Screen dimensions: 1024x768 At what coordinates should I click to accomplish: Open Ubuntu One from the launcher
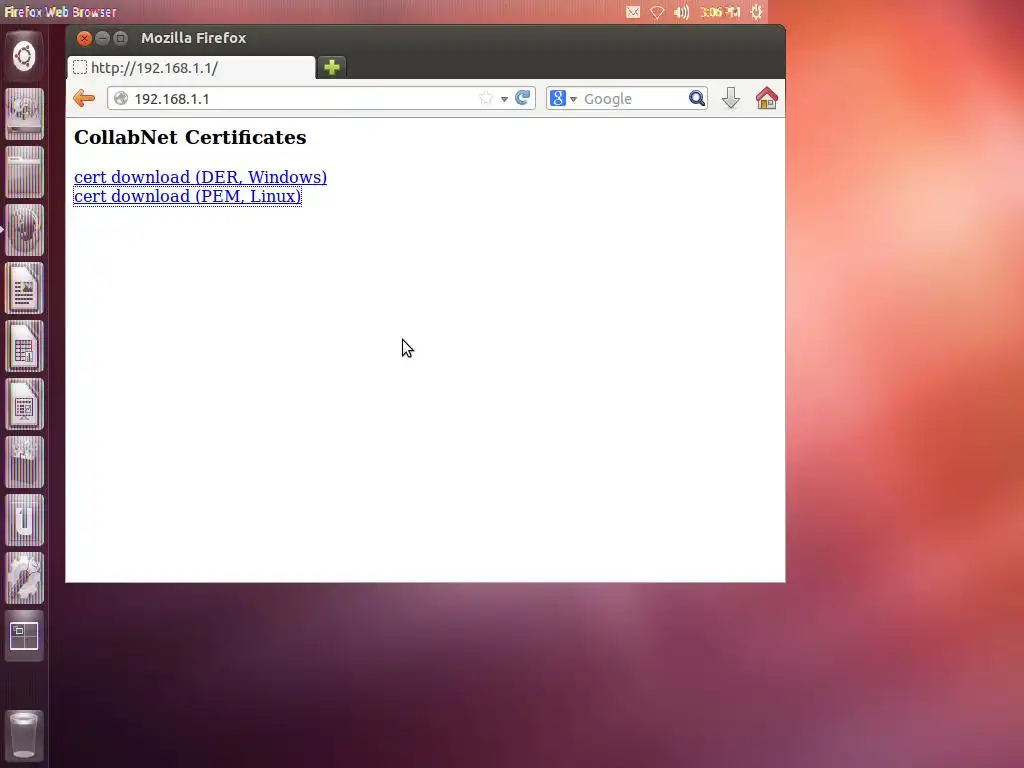click(24, 520)
